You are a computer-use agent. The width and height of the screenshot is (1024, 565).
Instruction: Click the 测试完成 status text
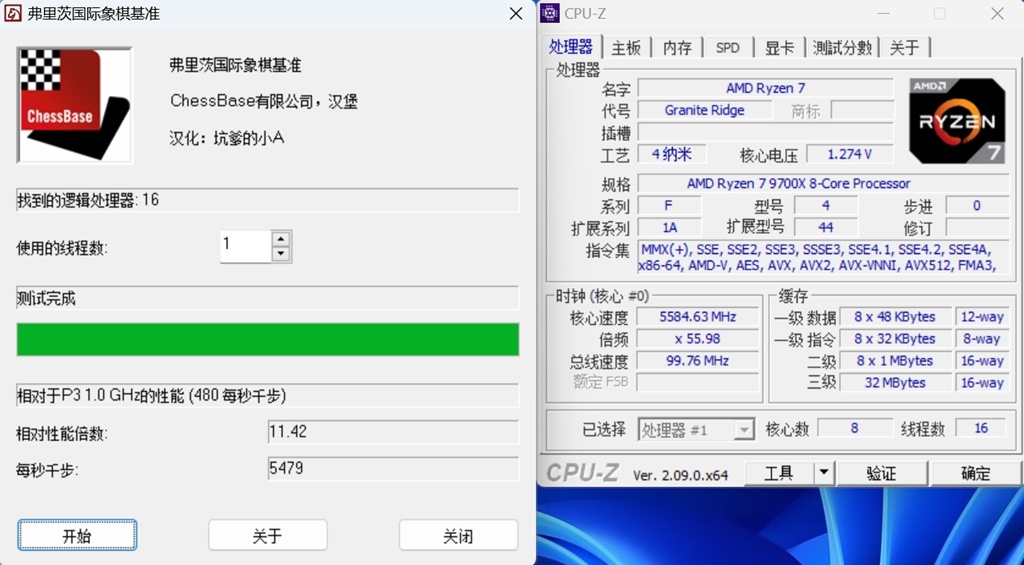[46, 299]
